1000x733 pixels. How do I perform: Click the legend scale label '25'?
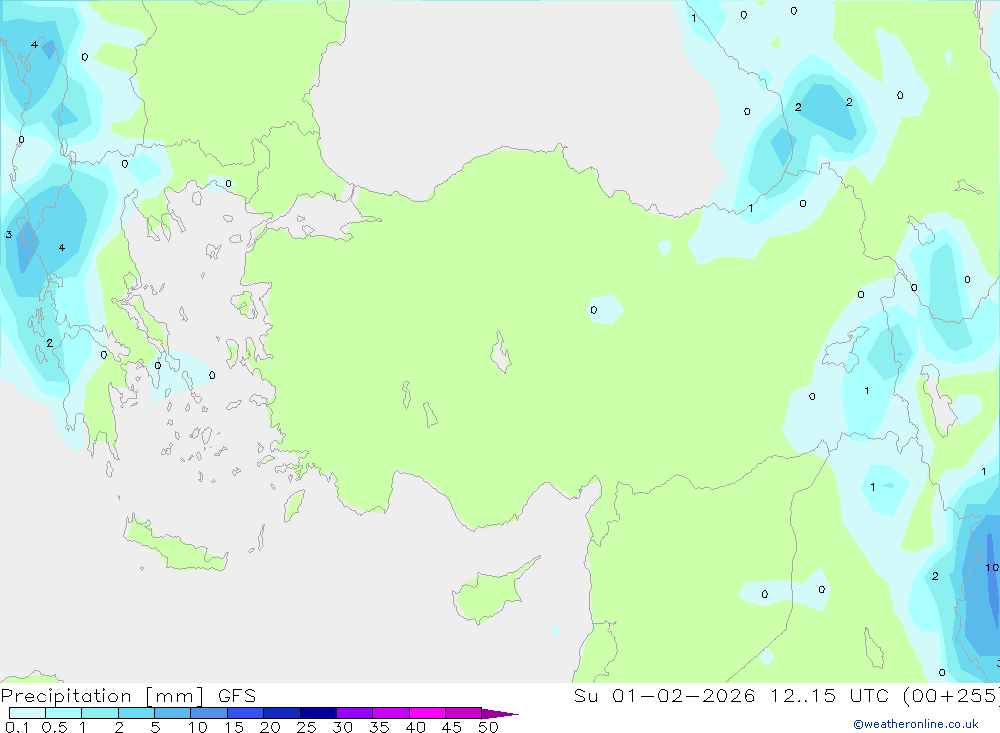point(306,727)
